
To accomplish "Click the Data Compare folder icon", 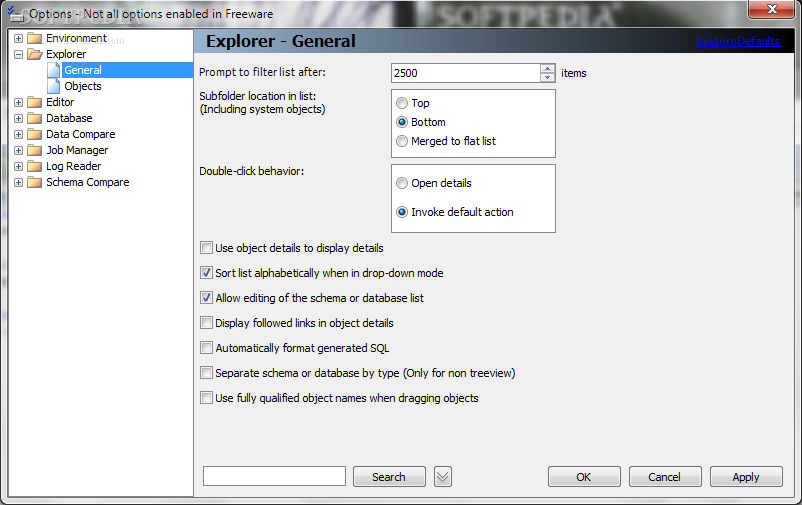I will [34, 134].
